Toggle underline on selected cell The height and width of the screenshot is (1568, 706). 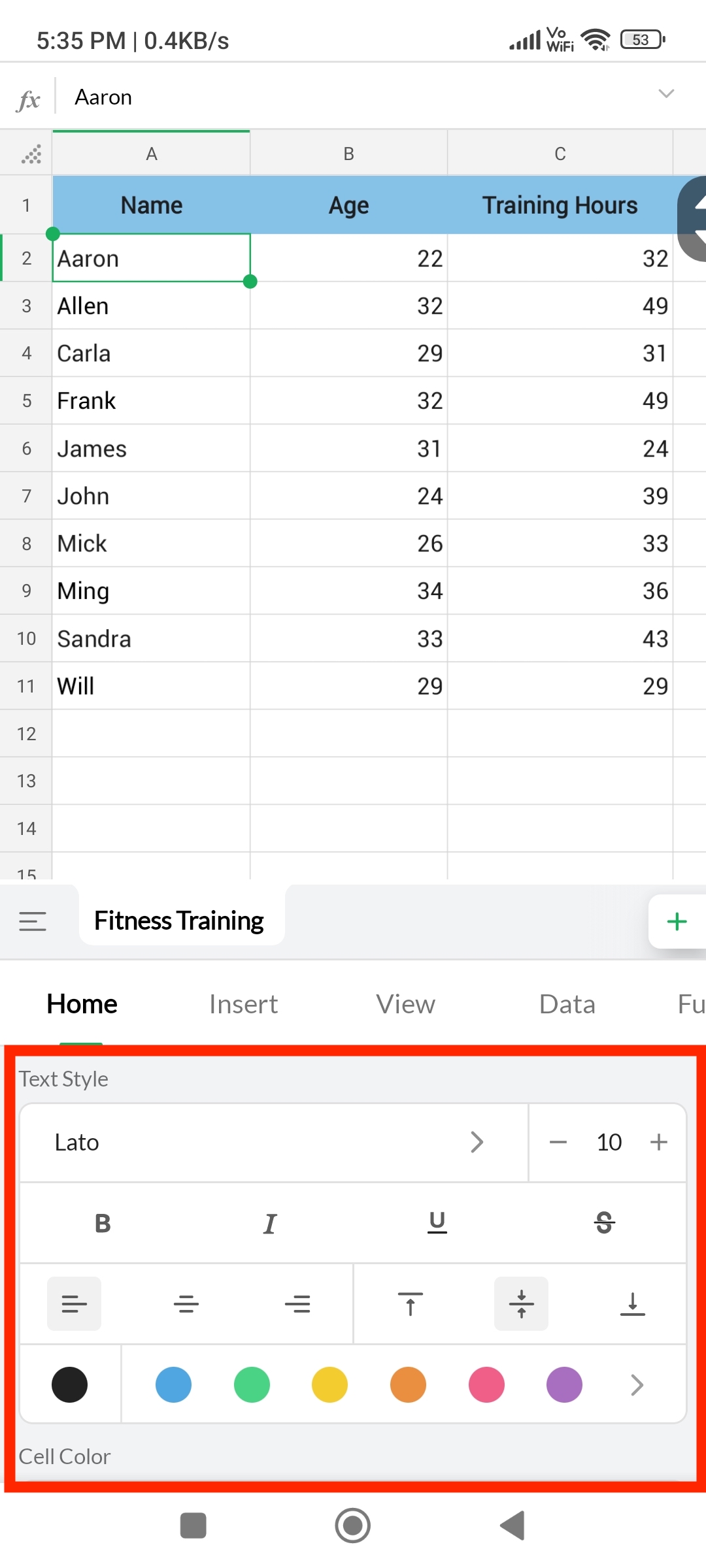437,1223
